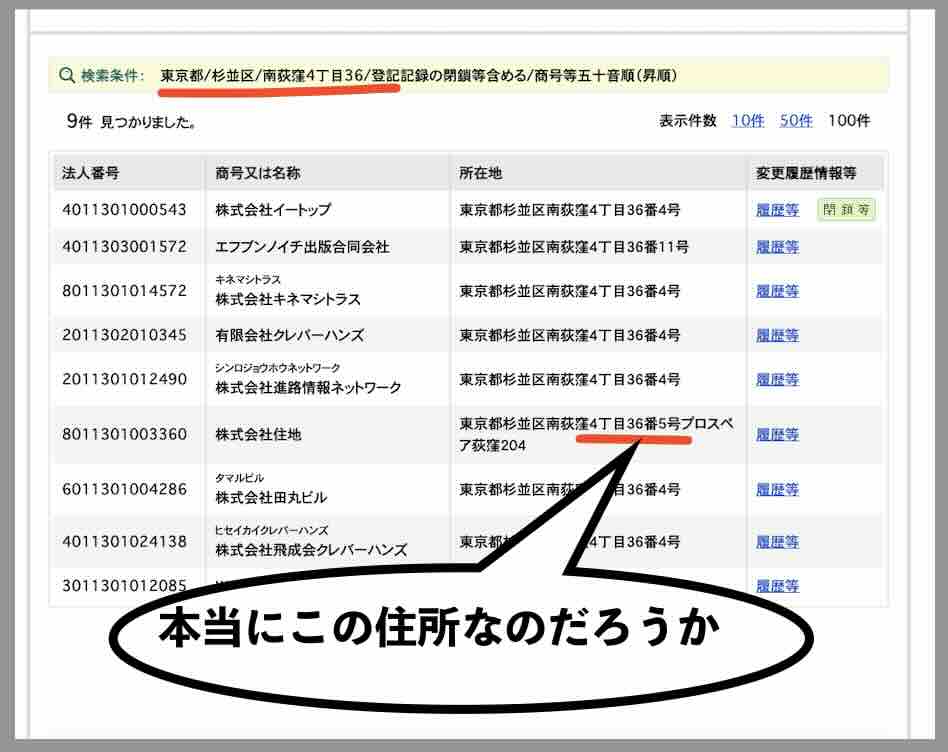The width and height of the screenshot is (948, 752).
Task: Click the 表示件数 label
Action: (x=687, y=121)
